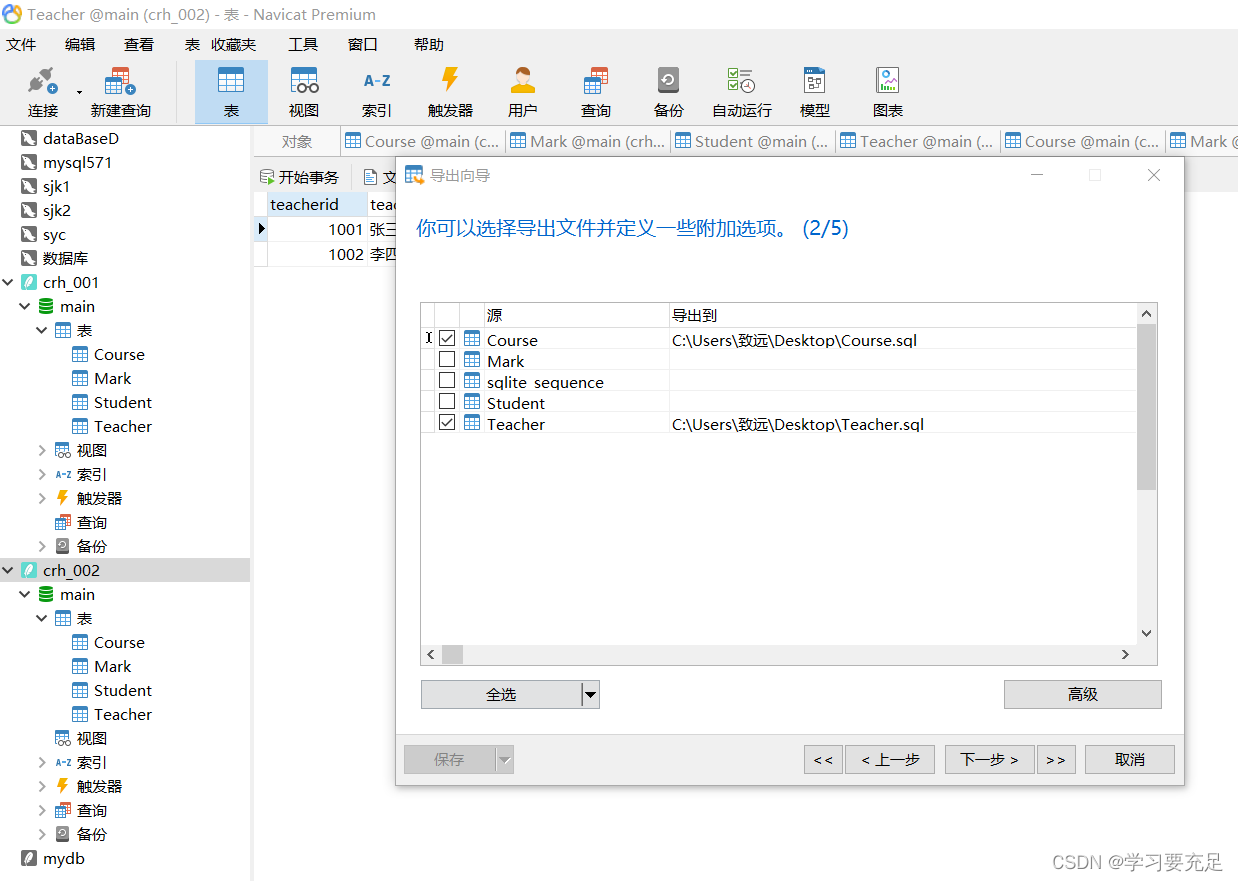Select the sjk2 connection in sidebar
Image resolution: width=1238 pixels, height=881 pixels.
tap(56, 210)
